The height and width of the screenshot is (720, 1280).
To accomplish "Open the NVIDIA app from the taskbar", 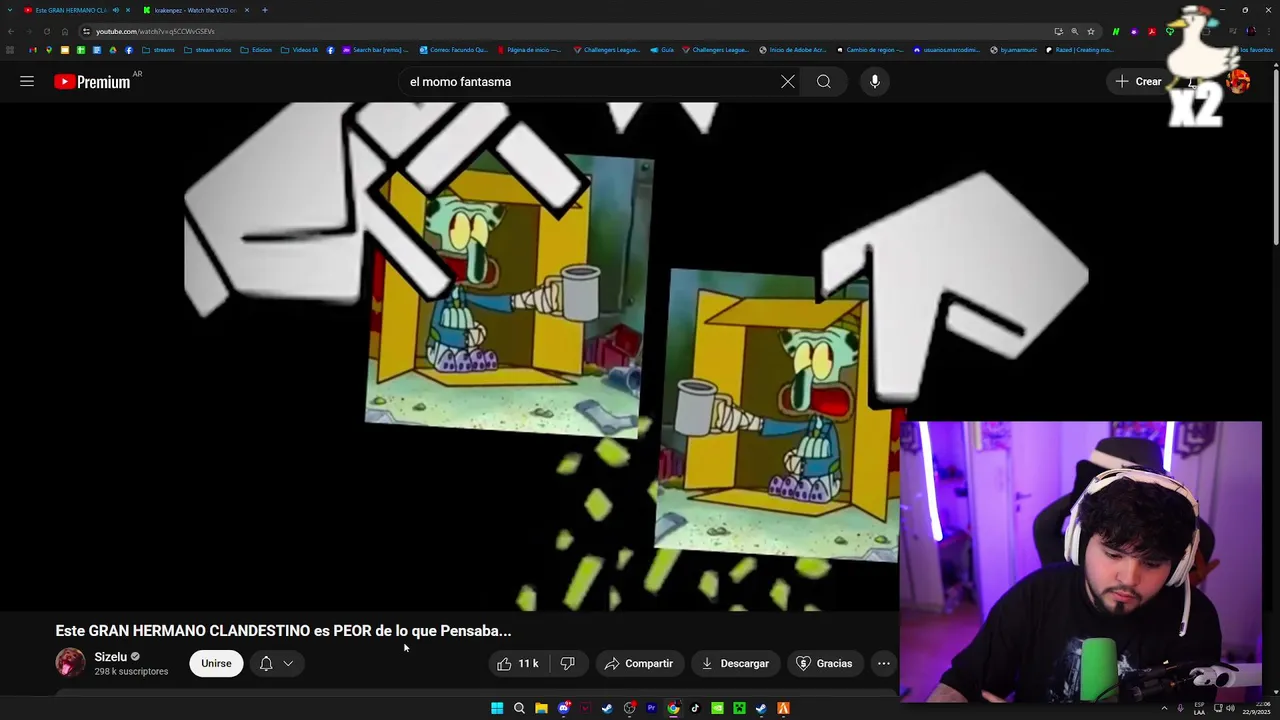I will 717,708.
